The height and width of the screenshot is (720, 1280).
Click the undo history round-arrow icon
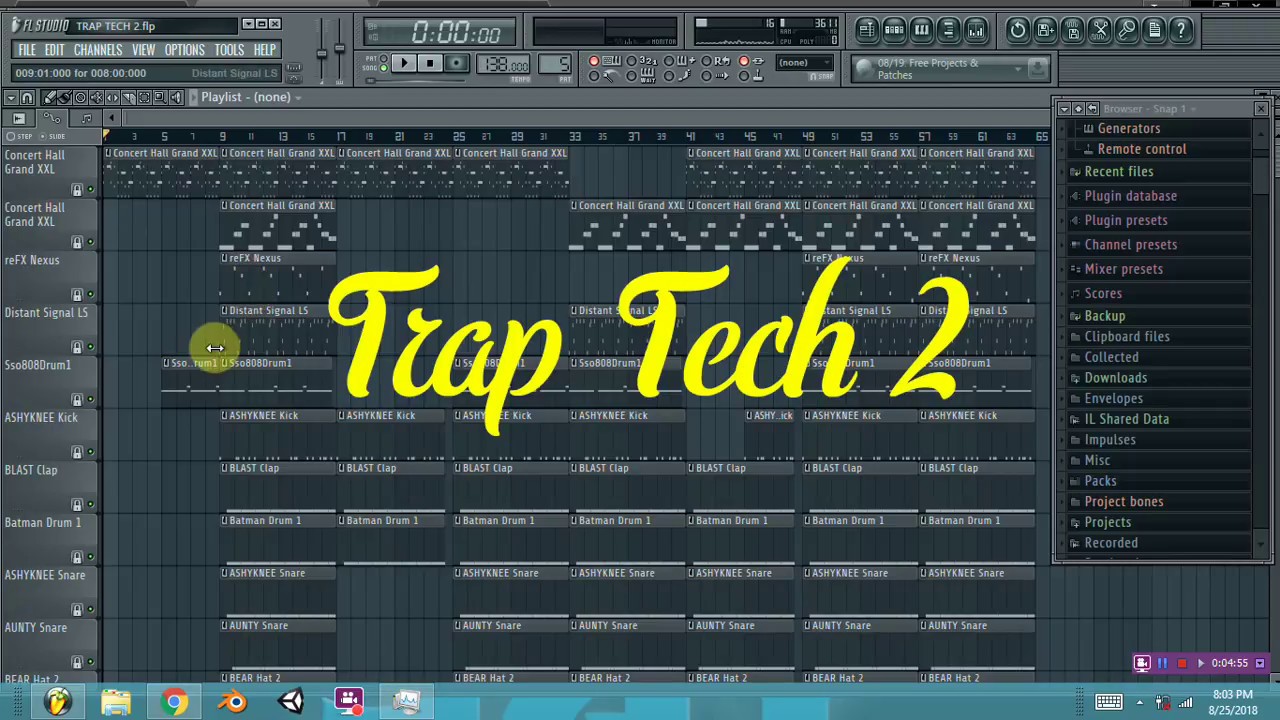coord(1018,30)
